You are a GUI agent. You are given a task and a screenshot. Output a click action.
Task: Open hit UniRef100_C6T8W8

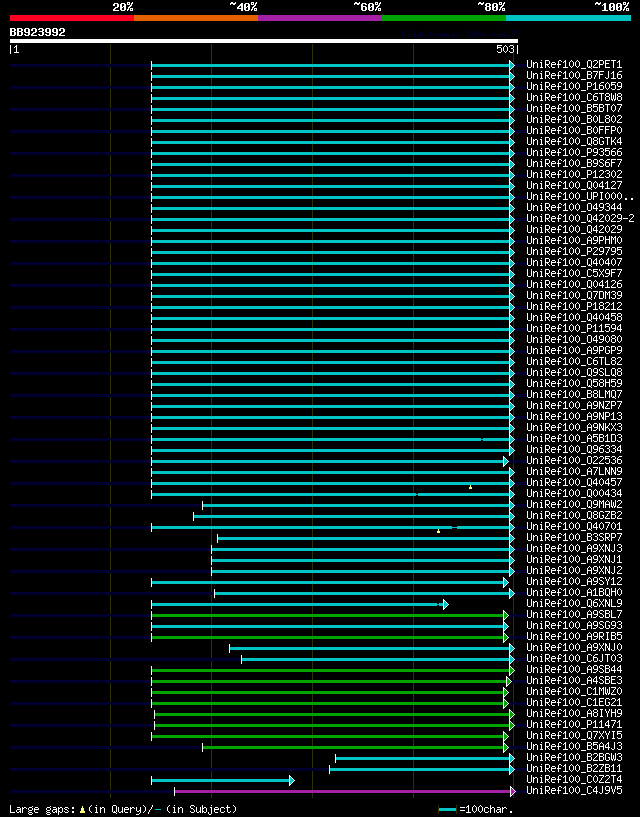574,97
